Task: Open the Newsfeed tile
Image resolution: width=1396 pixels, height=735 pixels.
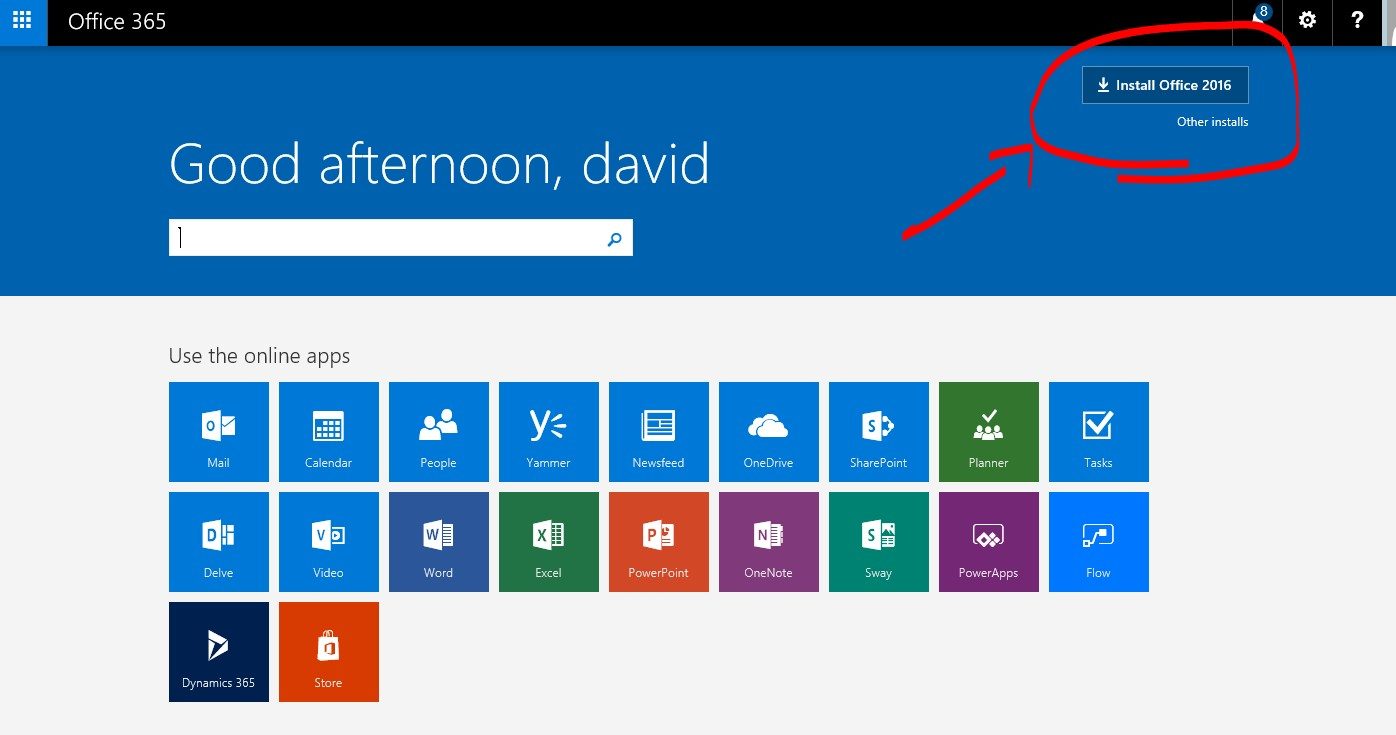Action: tap(659, 432)
